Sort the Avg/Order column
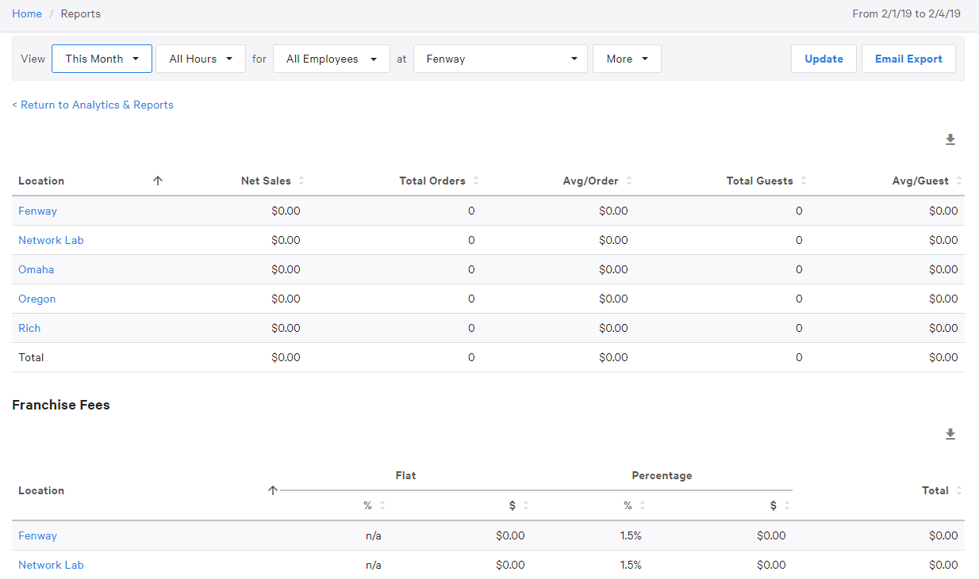Viewport: 979px width, 579px height. [630, 181]
